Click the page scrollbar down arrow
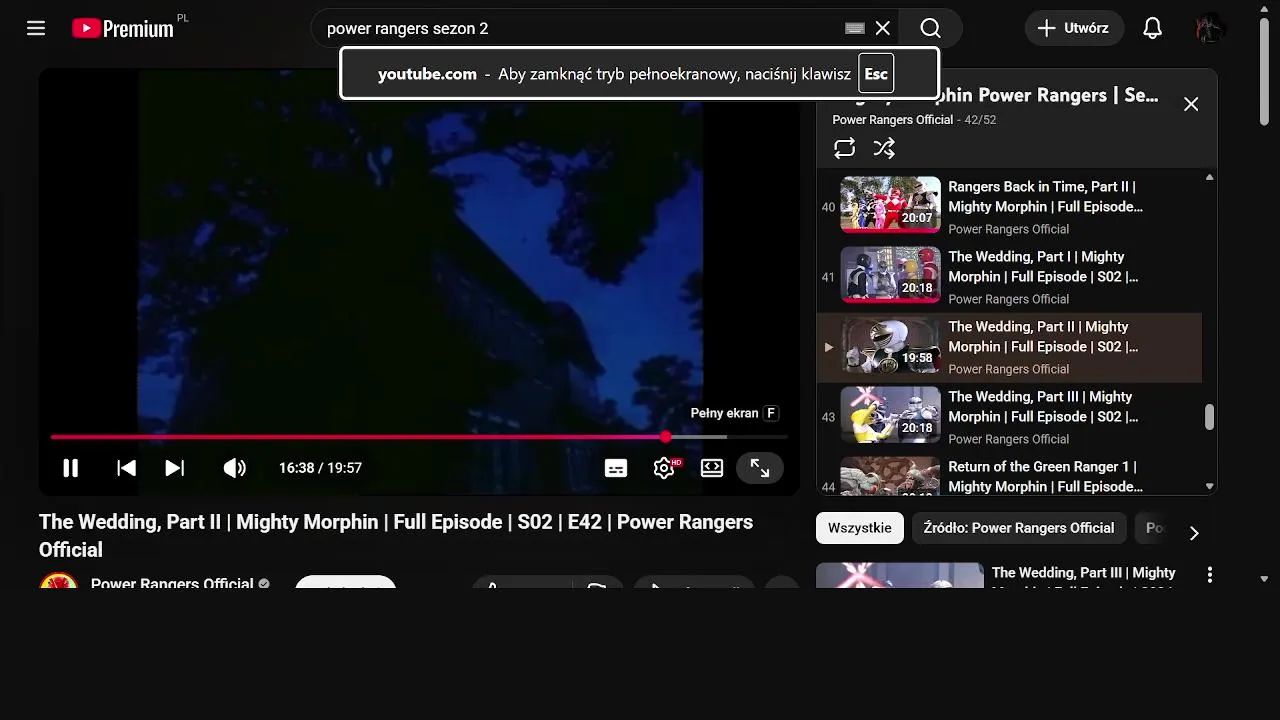 (x=1264, y=578)
